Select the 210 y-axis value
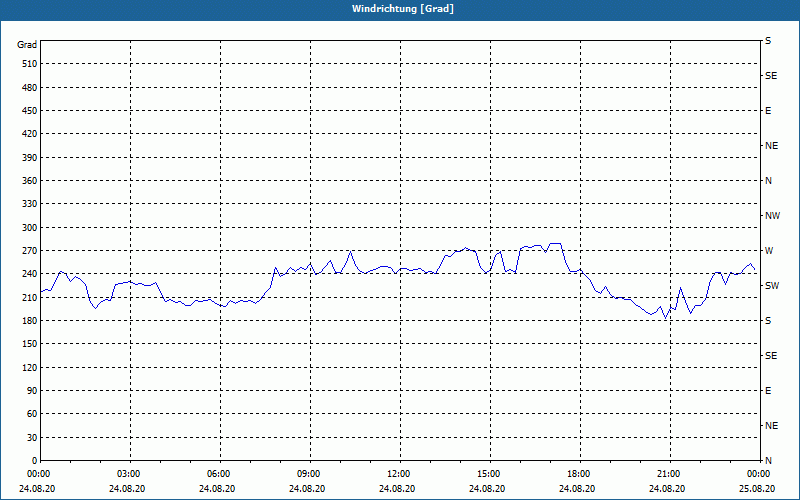The image size is (800, 500). 30,297
